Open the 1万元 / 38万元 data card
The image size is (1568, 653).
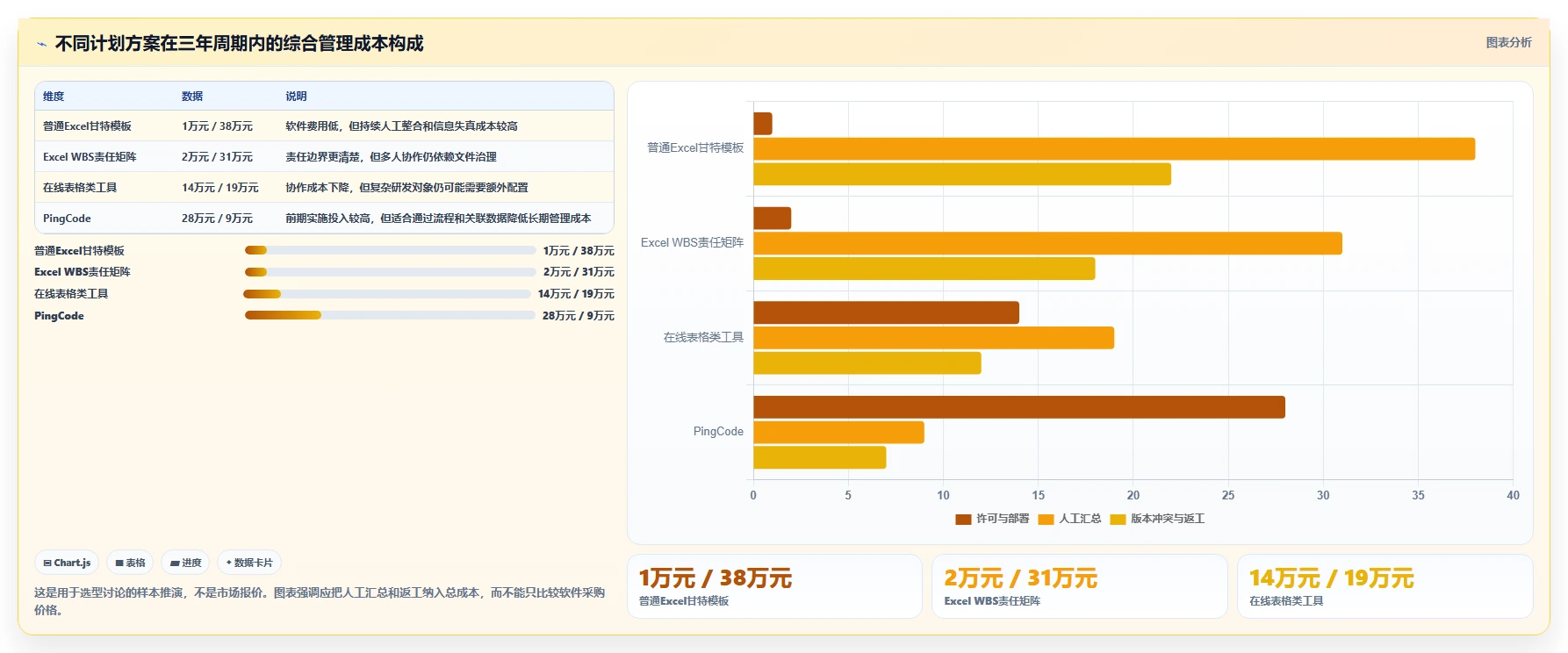774,586
